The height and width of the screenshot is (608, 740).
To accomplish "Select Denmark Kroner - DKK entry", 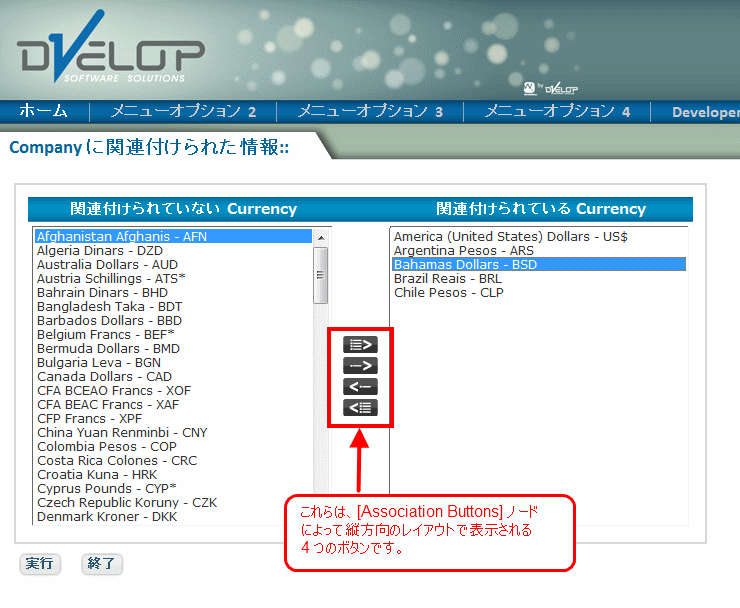I will (109, 517).
